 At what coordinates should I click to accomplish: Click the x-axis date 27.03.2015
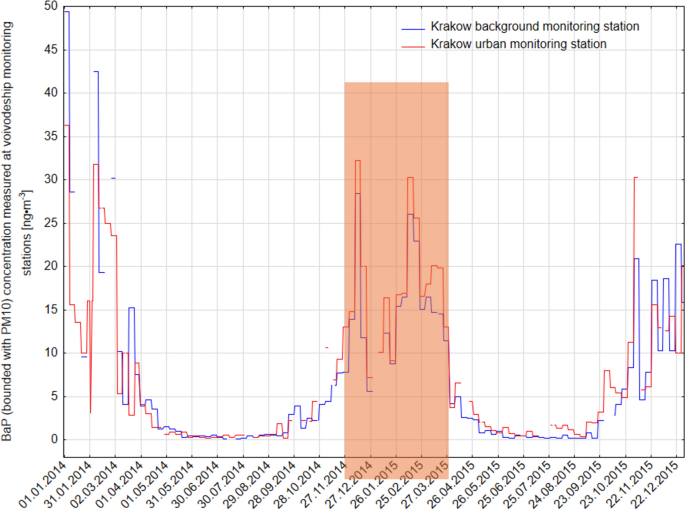pyautogui.click(x=426, y=485)
